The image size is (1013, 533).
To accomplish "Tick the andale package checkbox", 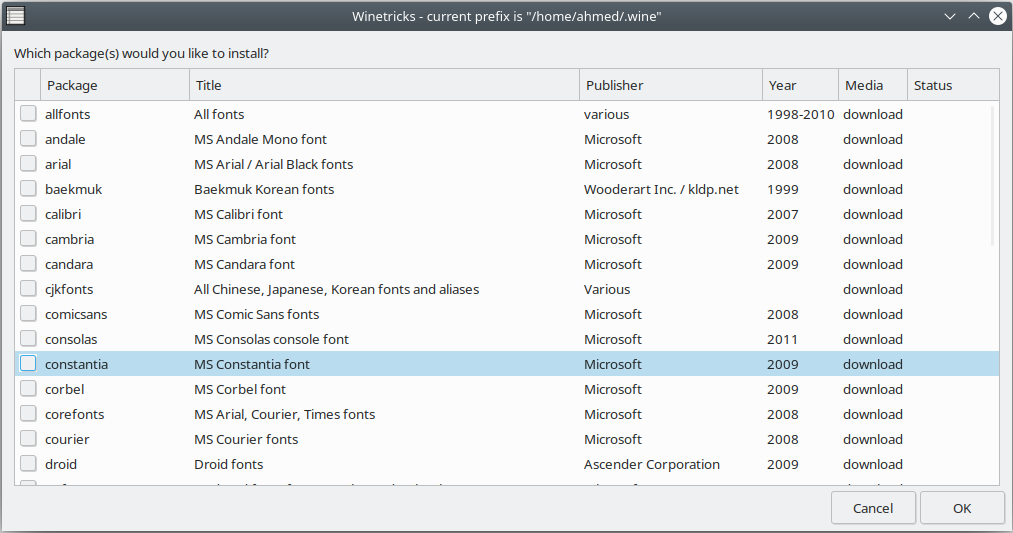I will pos(28,139).
